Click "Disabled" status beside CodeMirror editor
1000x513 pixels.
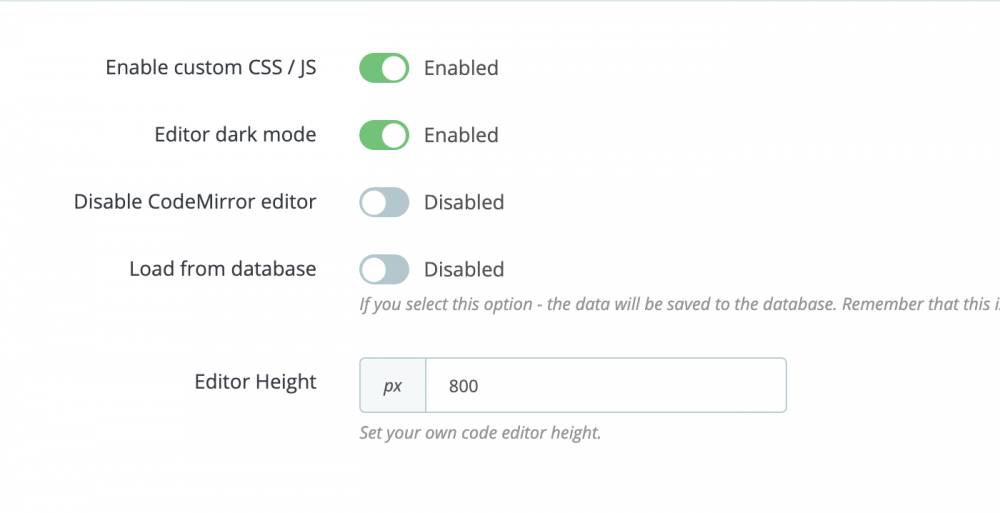click(464, 202)
